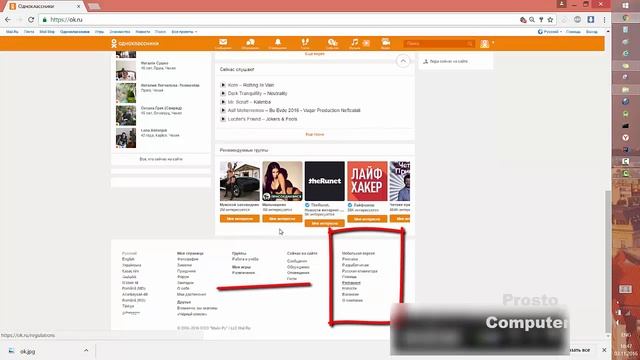Close the Одноклассники tab
Image resolution: width=640 pixels, height=360 pixels.
pyautogui.click(x=78, y=6)
